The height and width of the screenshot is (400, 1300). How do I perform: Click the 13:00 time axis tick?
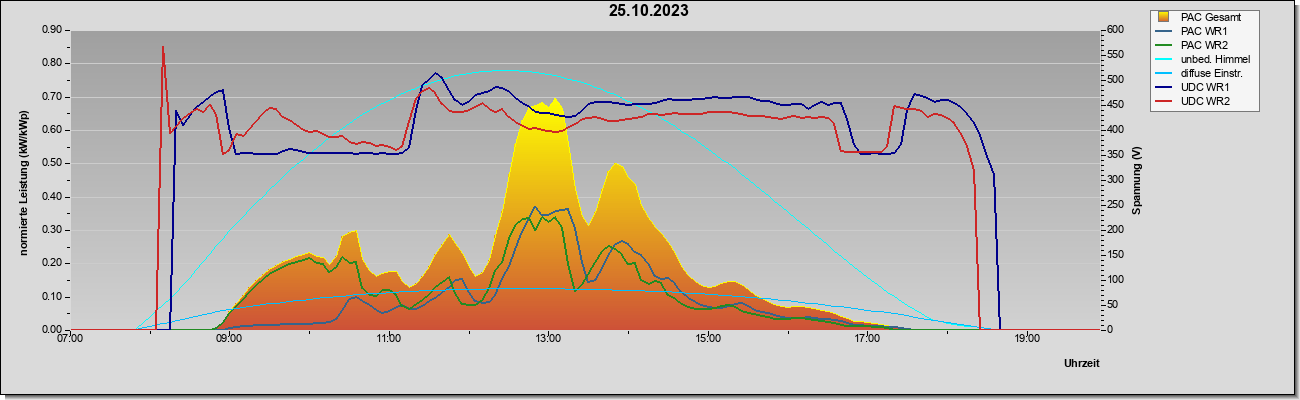tap(549, 338)
